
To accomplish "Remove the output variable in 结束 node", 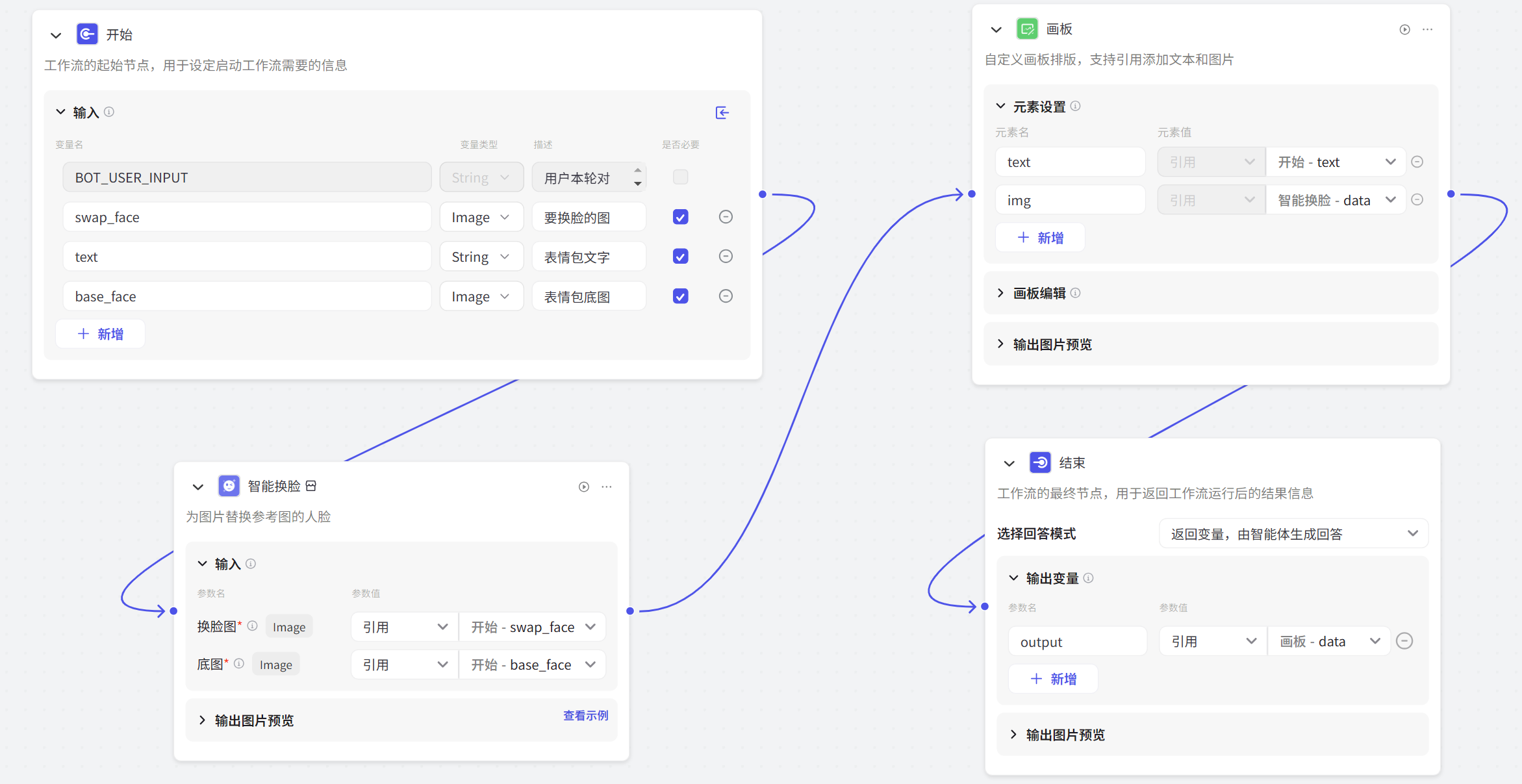I will coord(1404,642).
